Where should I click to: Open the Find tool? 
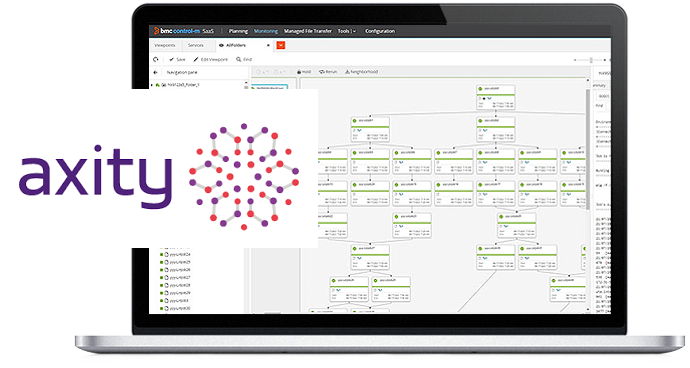244,59
